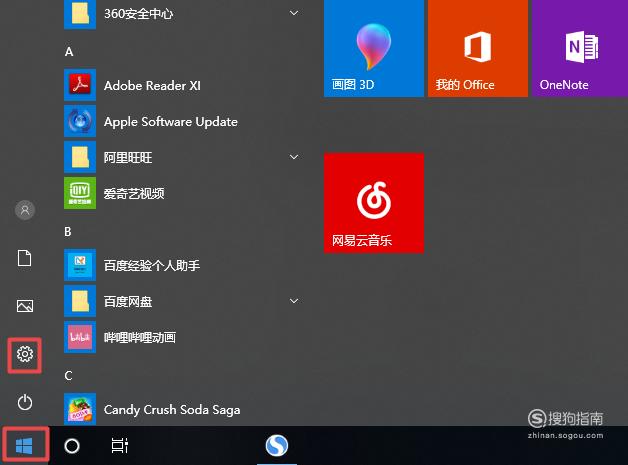Viewport: 628px width, 465px height.
Task: Expand the 阿里旺旺 folder chevron
Action: point(294,157)
